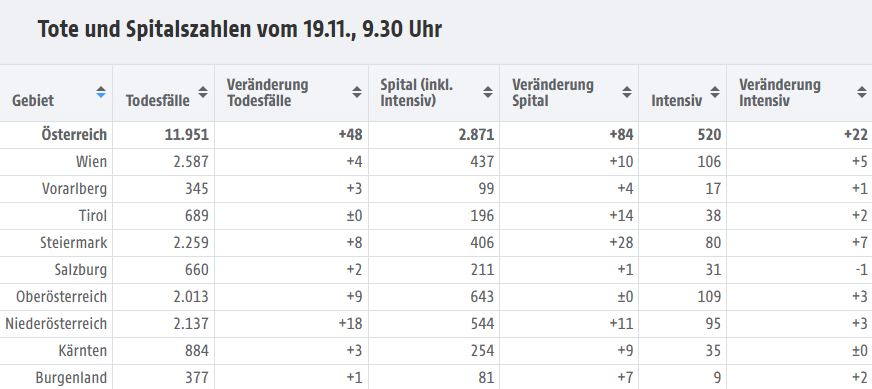Select Vorarlberg in the Gebiet column
The image size is (872, 389).
[74, 189]
